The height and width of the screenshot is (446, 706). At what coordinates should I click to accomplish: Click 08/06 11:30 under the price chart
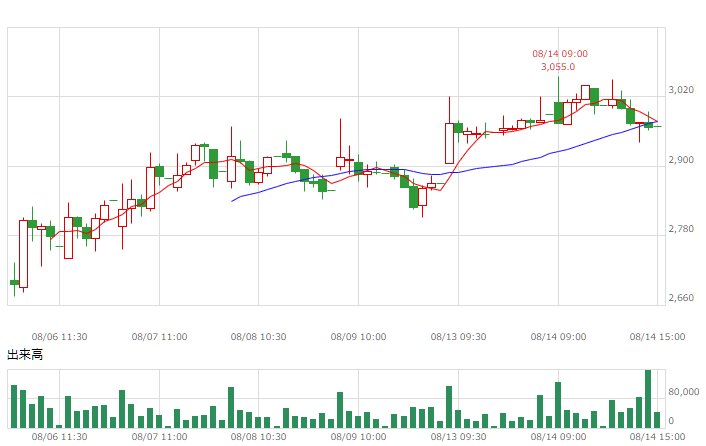click(59, 337)
